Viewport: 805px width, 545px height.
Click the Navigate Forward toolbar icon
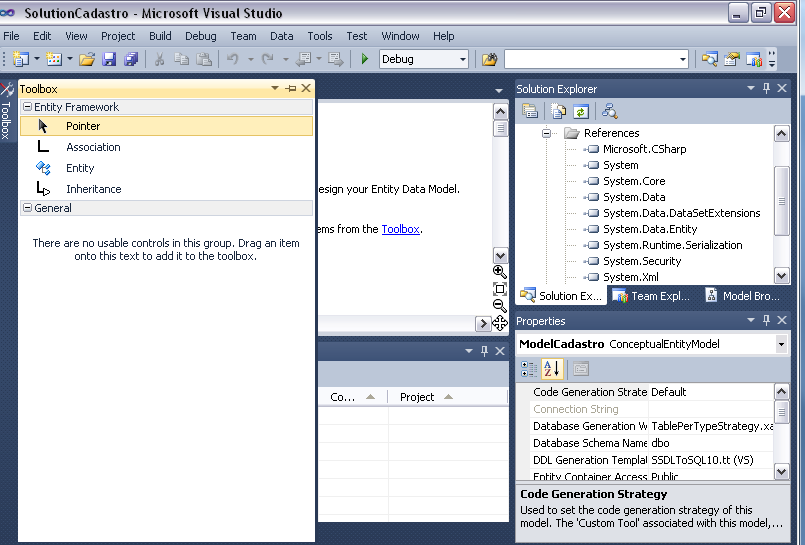336,59
